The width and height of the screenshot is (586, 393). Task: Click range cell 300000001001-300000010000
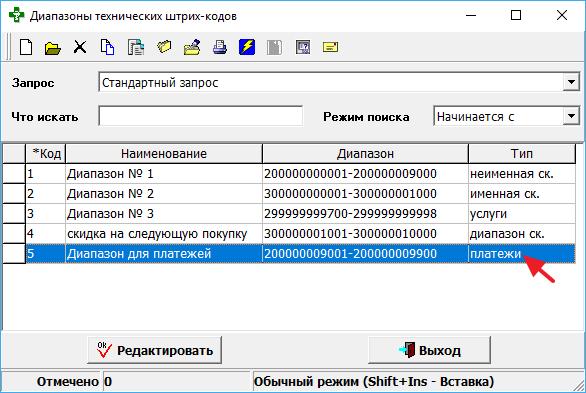[x=365, y=234]
